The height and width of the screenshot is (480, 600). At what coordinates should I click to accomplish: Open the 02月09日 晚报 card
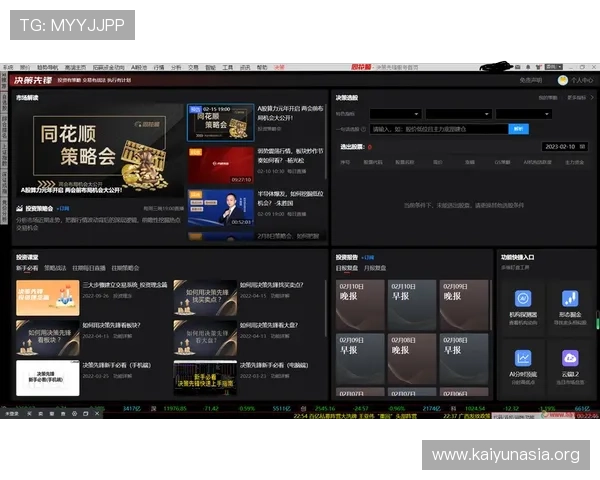(x=464, y=305)
